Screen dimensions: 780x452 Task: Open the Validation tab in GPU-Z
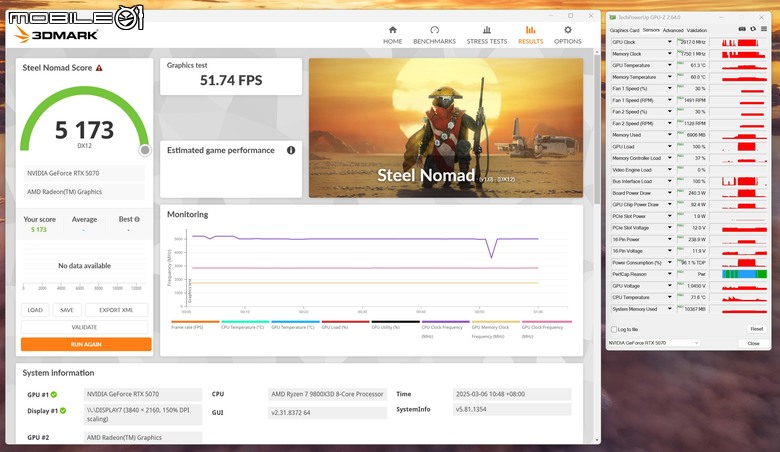(696, 30)
